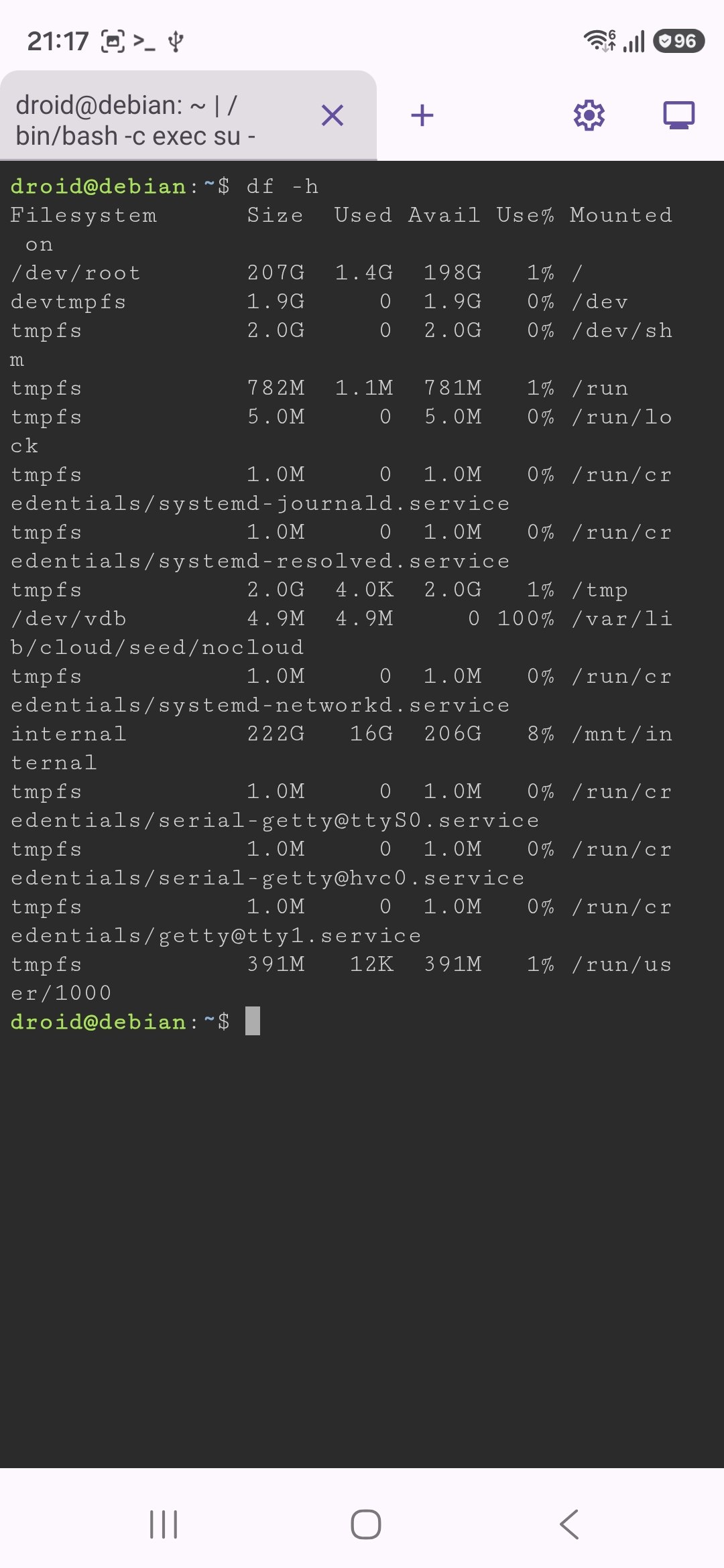Tap the USB connection icon in status bar
724x1568 pixels.
tap(174, 42)
